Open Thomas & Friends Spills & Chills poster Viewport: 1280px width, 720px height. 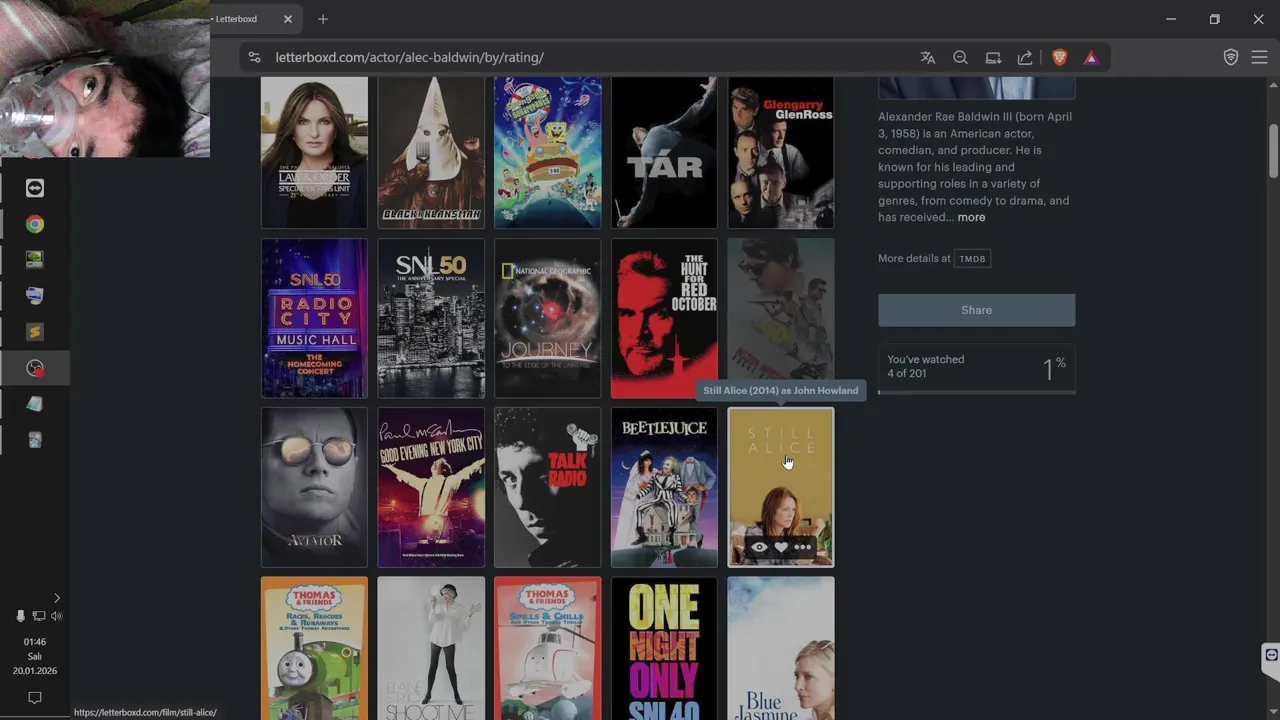tap(548, 648)
